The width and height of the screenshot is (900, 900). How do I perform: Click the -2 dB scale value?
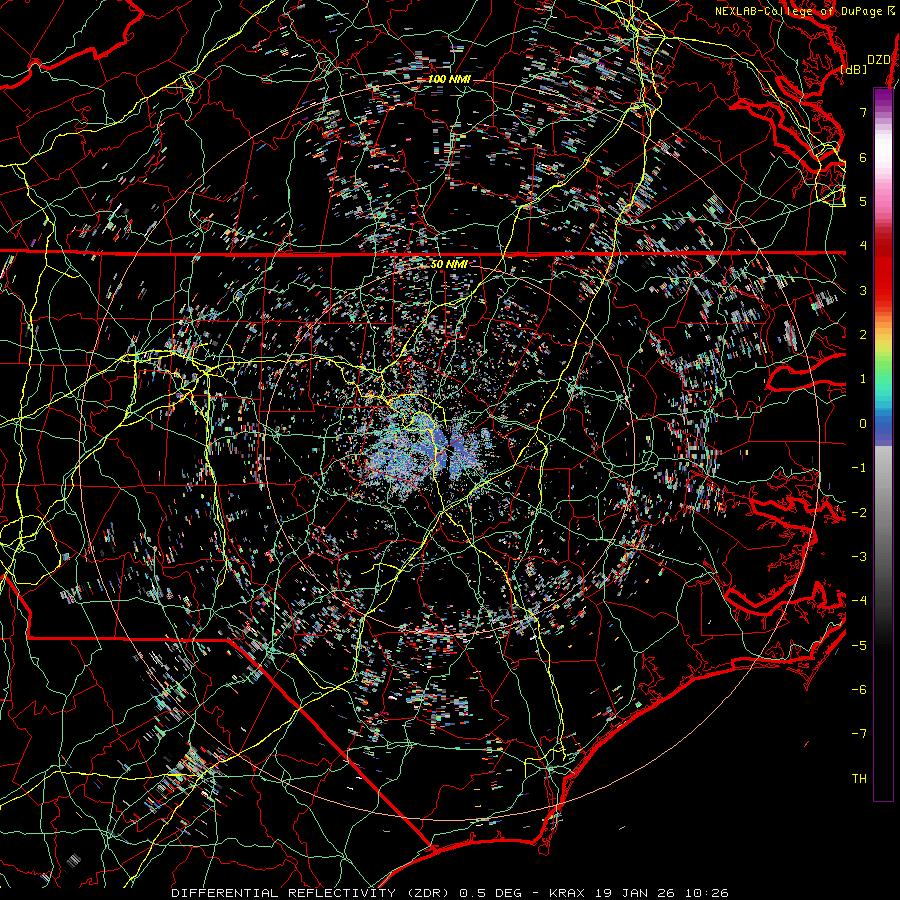click(x=859, y=512)
